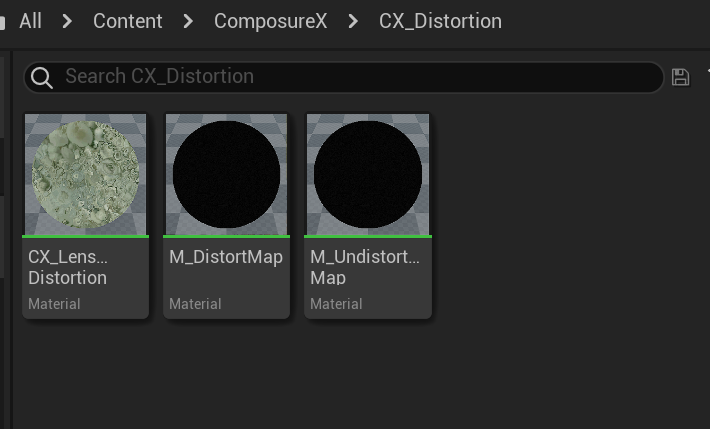Click the CX_Distortion breadcrumb folder
Viewport: 710px width, 429px height.
[x=440, y=21]
